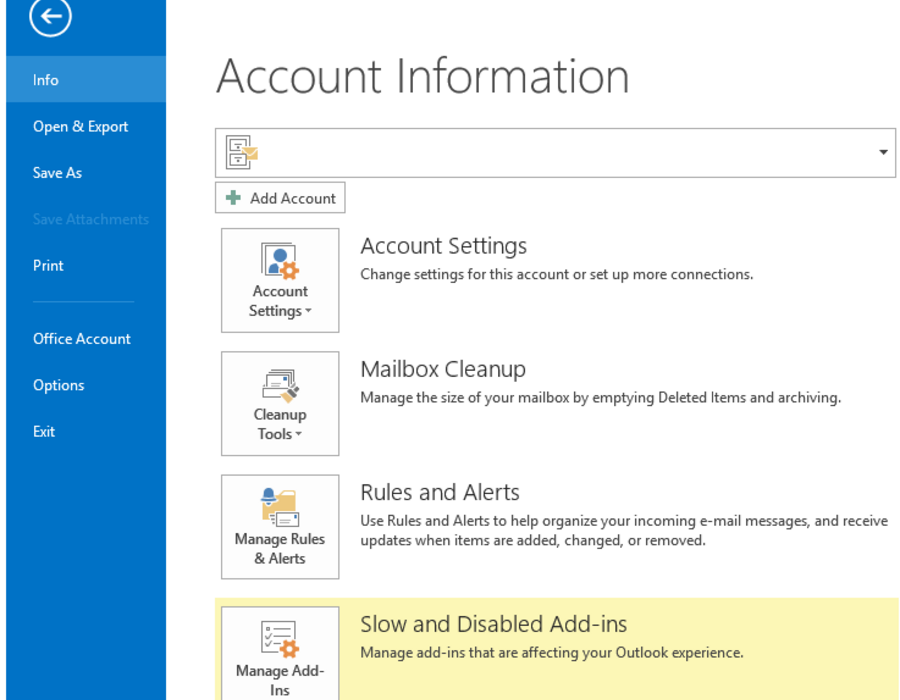Click the Manage Add-Ins button label

coord(280,680)
